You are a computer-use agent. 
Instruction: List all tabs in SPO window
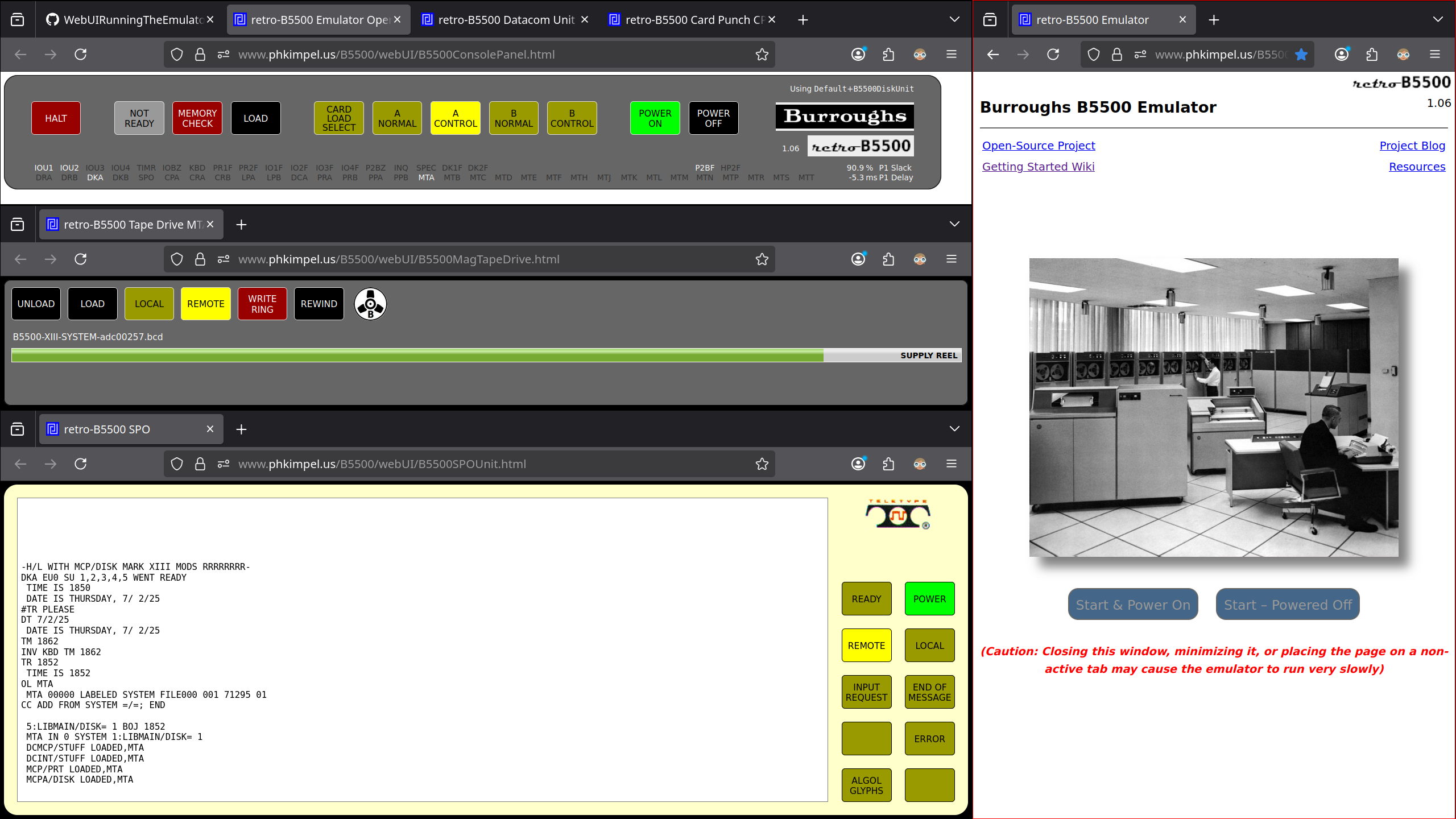[x=954, y=429]
